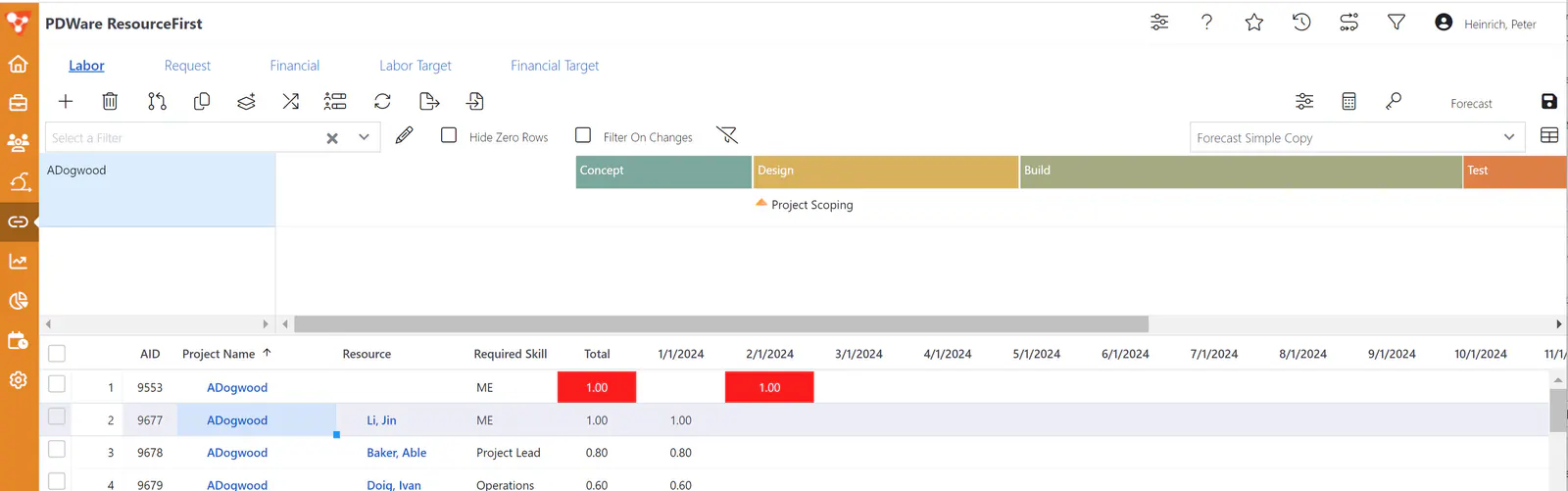Click the pencil edit filter icon
The image size is (1568, 491).
(x=404, y=135)
